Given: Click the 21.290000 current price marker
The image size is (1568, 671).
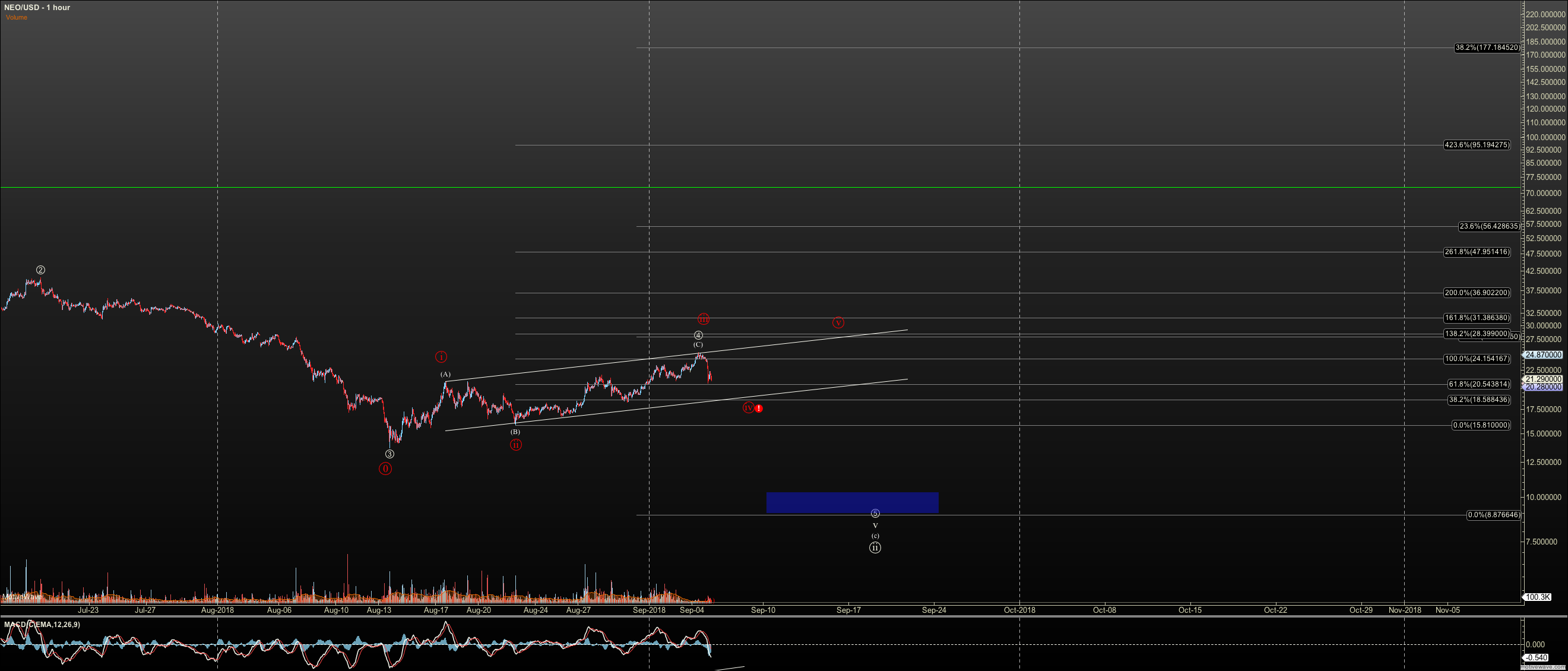Looking at the screenshot, I should pyautogui.click(x=1544, y=379).
